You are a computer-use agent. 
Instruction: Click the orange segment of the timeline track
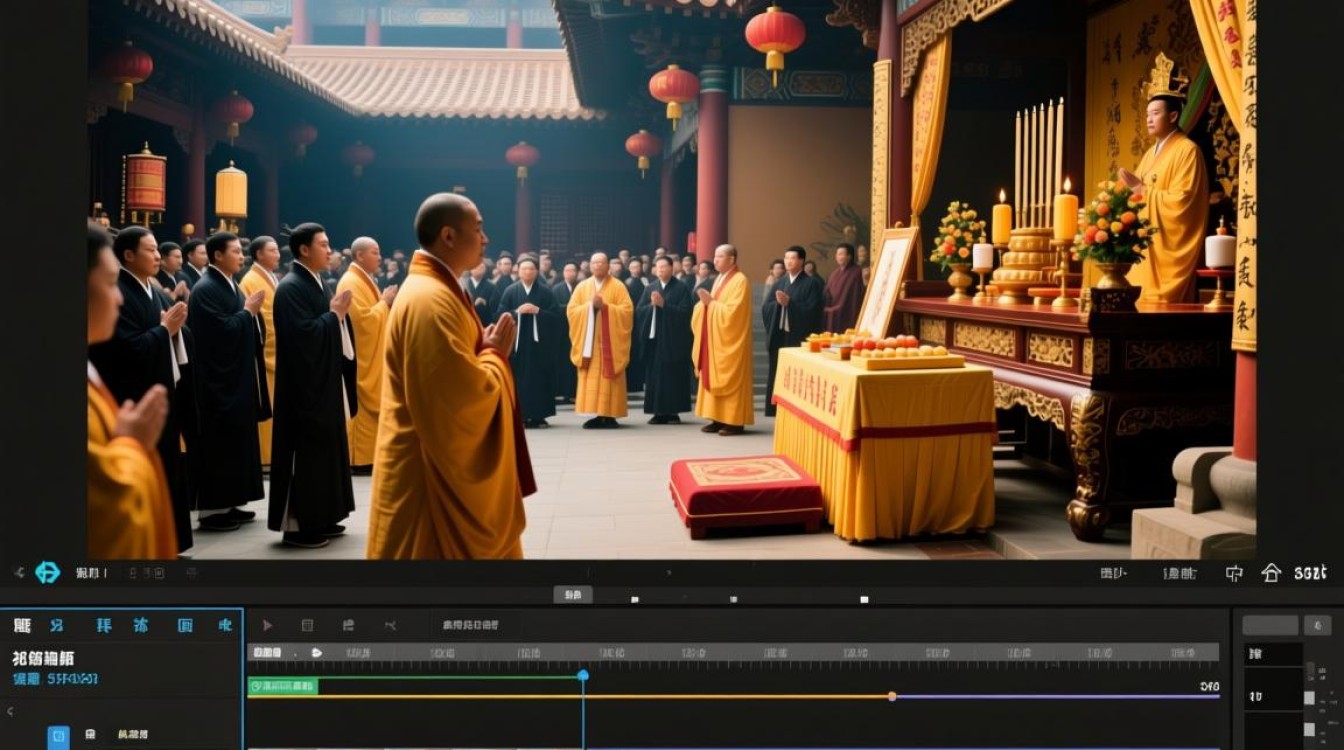pyautogui.click(x=568, y=696)
